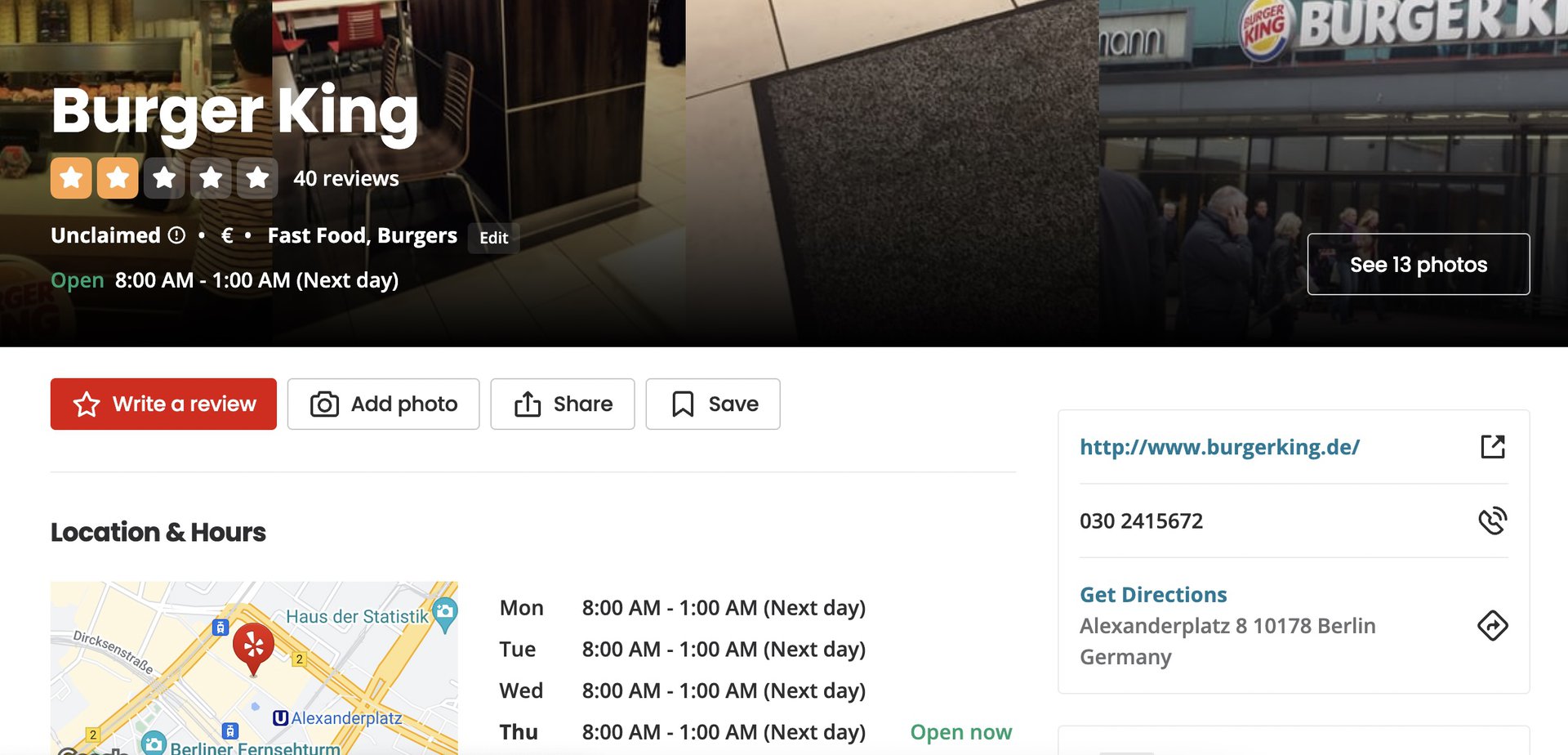Click the Write a review button
The height and width of the screenshot is (755, 1568).
coord(163,404)
